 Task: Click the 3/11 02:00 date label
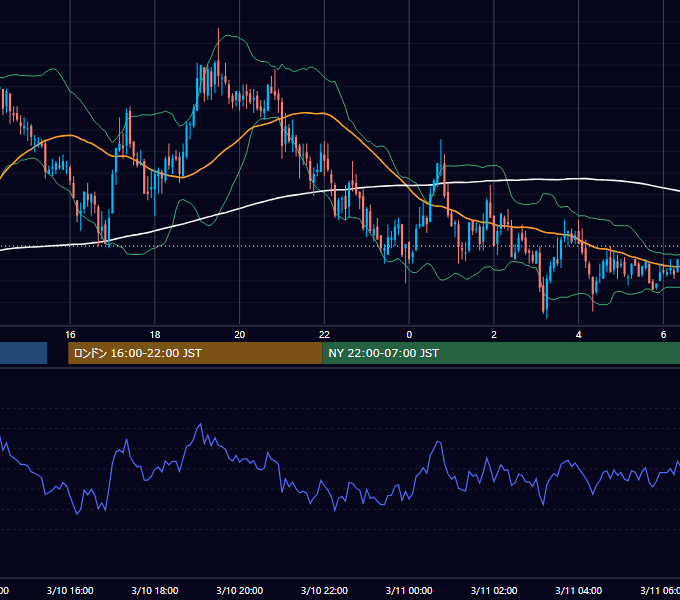494,590
